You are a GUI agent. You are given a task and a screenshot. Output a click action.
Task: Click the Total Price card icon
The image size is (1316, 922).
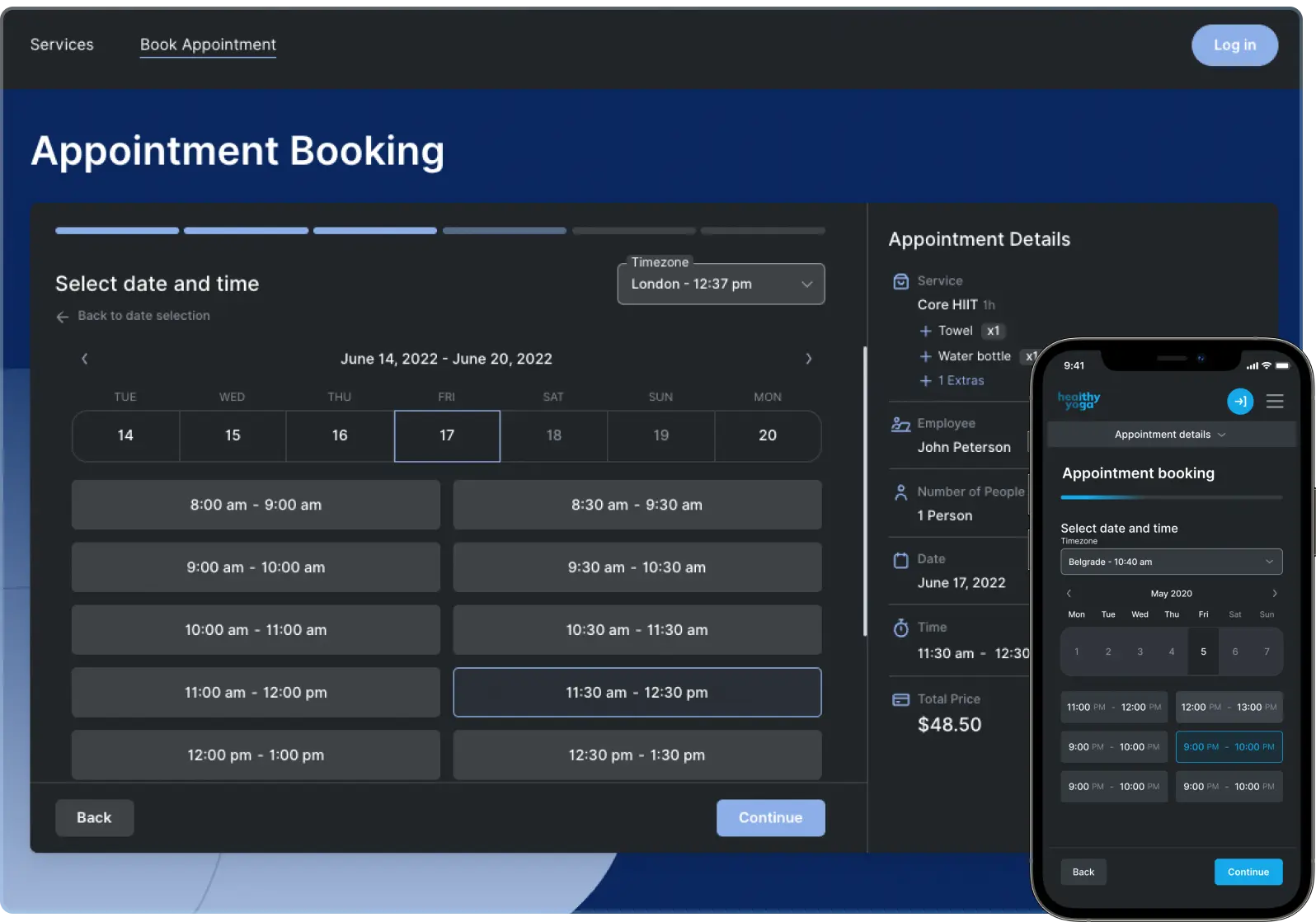[x=900, y=700]
